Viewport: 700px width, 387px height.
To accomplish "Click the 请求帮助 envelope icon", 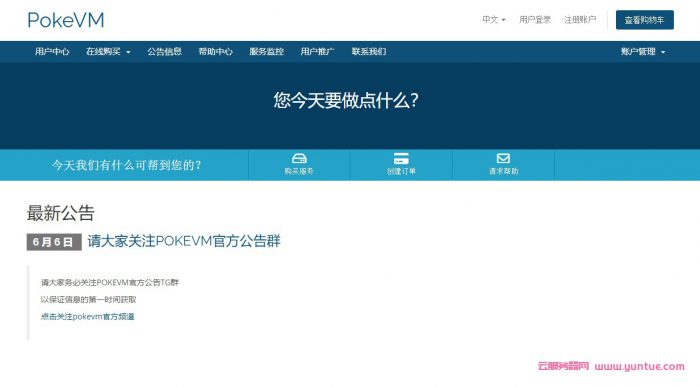I will (x=503, y=158).
